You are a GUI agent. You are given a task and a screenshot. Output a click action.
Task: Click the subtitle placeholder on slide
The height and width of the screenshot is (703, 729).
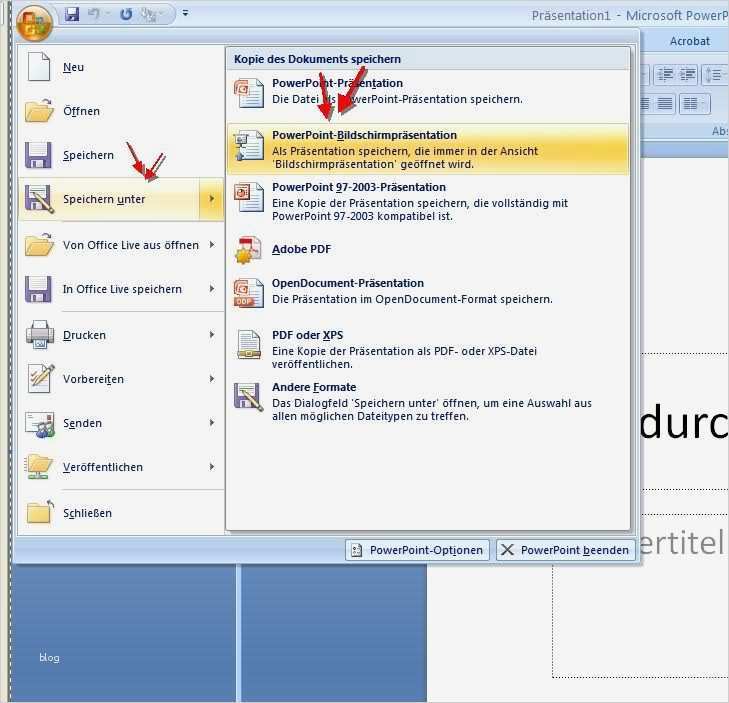coord(684,542)
